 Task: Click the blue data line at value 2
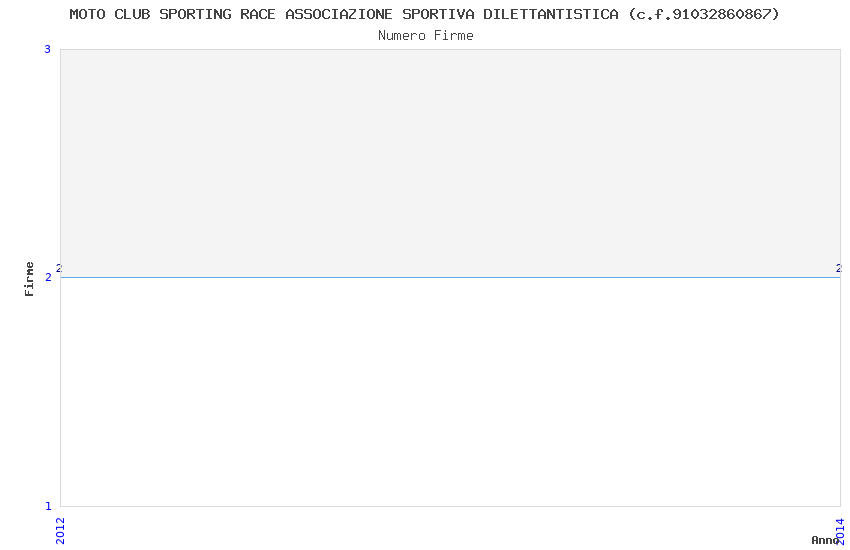(x=450, y=277)
